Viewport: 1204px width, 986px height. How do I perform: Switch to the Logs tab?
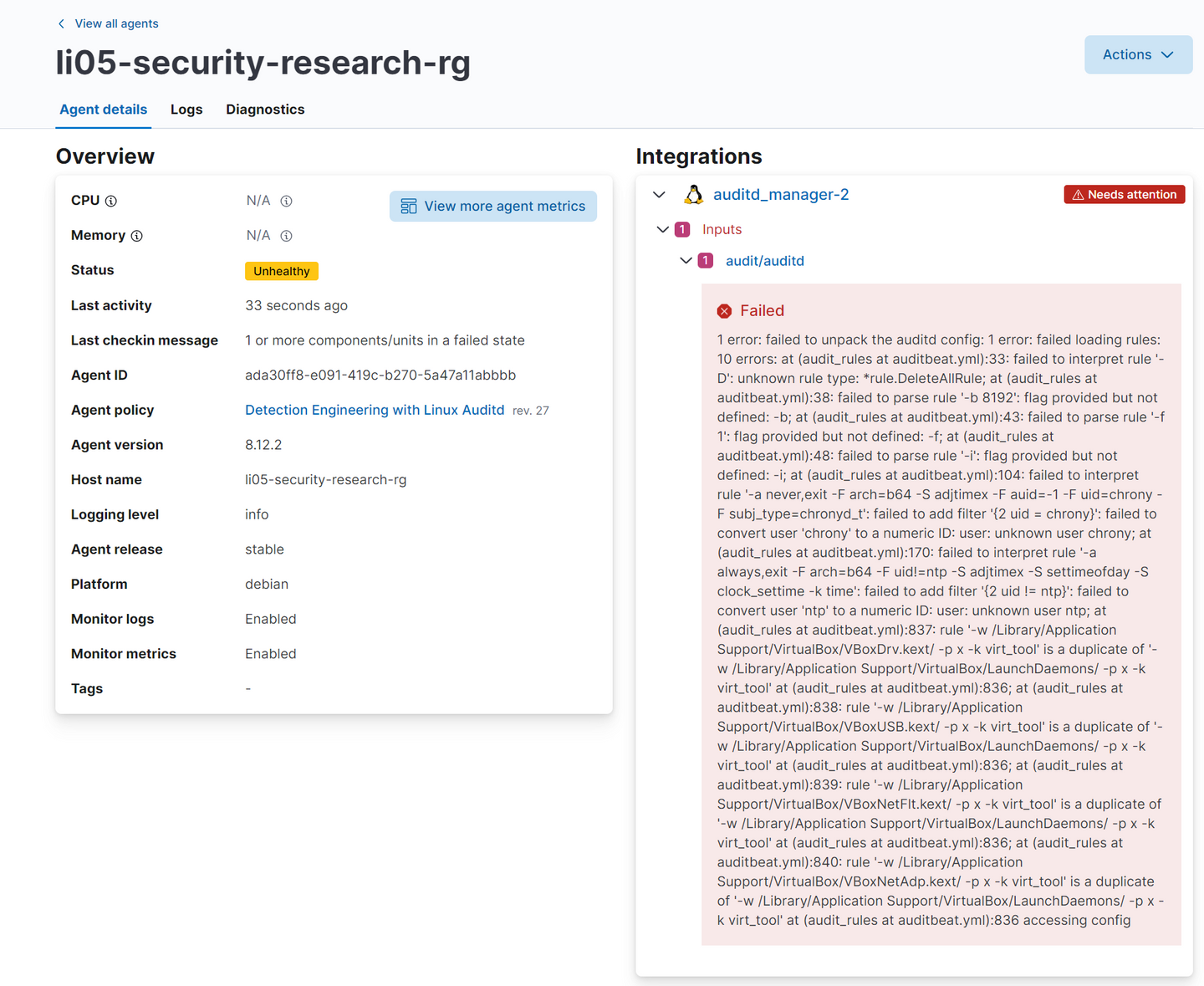click(x=186, y=110)
